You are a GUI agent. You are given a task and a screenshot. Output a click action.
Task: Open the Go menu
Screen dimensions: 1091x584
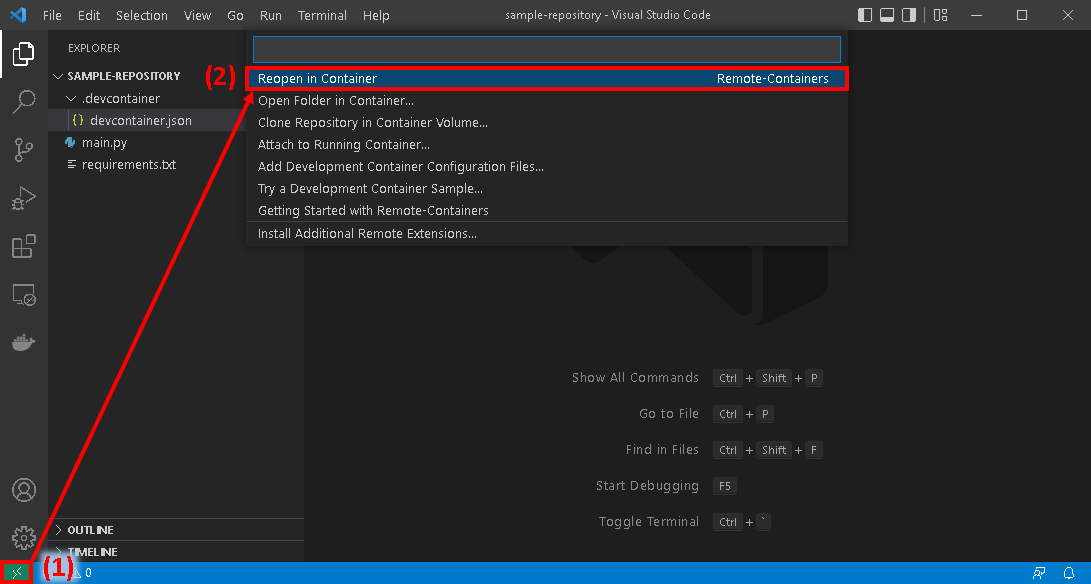[x=235, y=15]
